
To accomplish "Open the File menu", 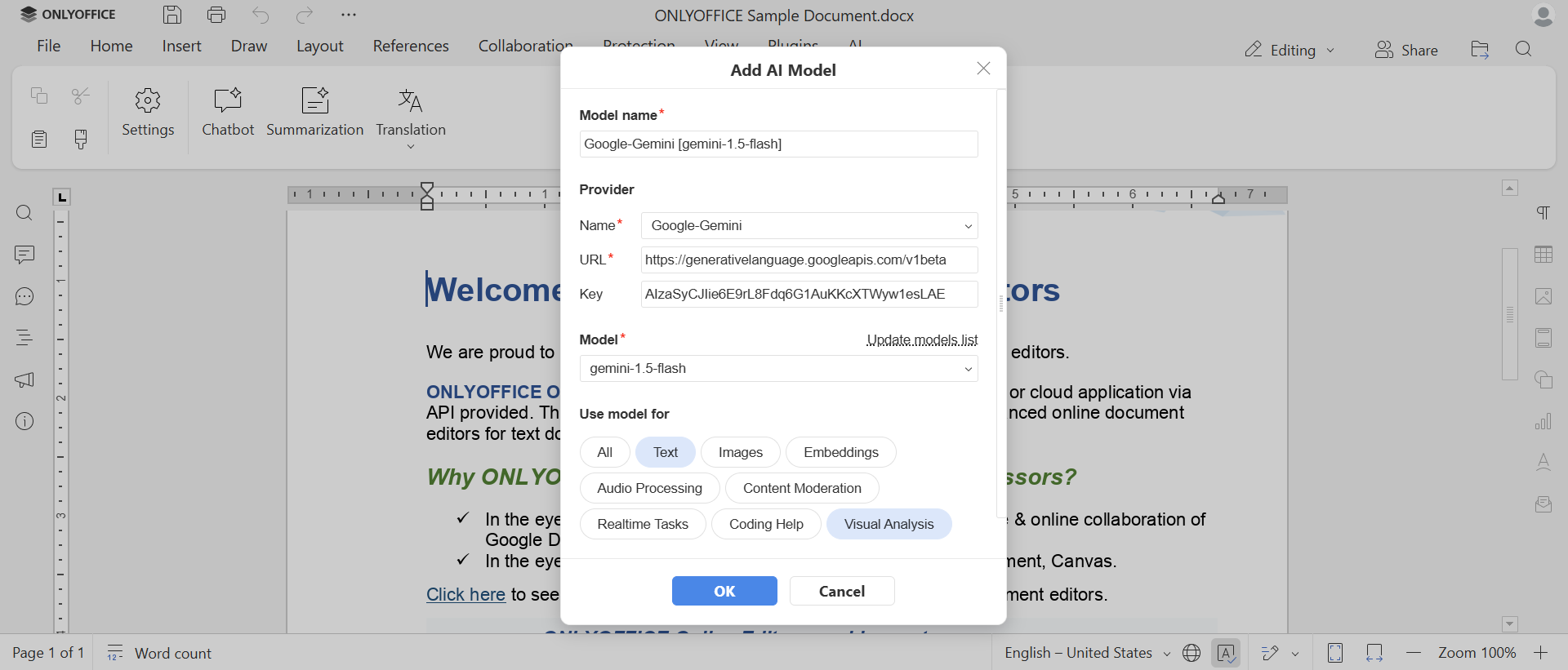I will click(x=49, y=46).
